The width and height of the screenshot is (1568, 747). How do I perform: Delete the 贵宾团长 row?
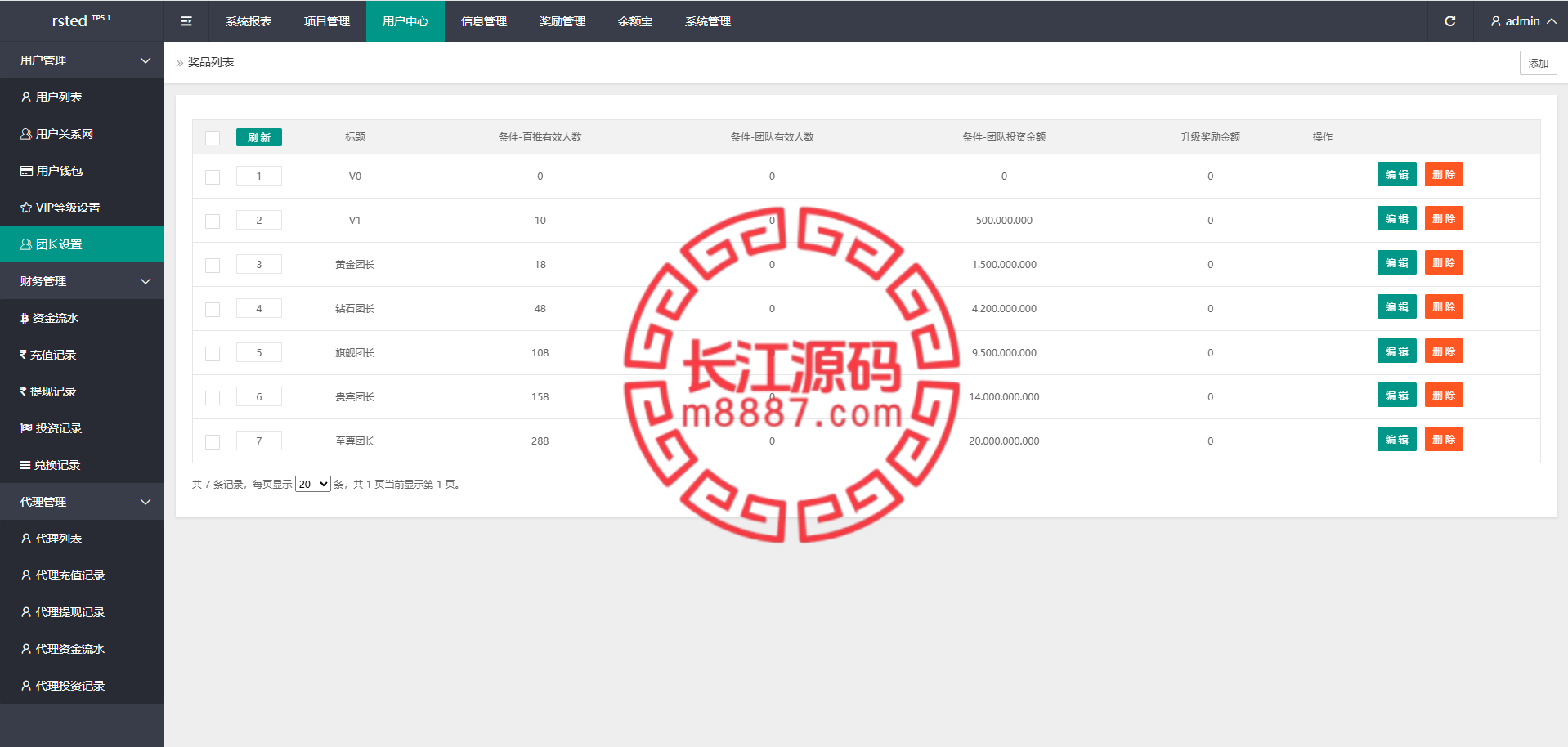[1444, 396]
